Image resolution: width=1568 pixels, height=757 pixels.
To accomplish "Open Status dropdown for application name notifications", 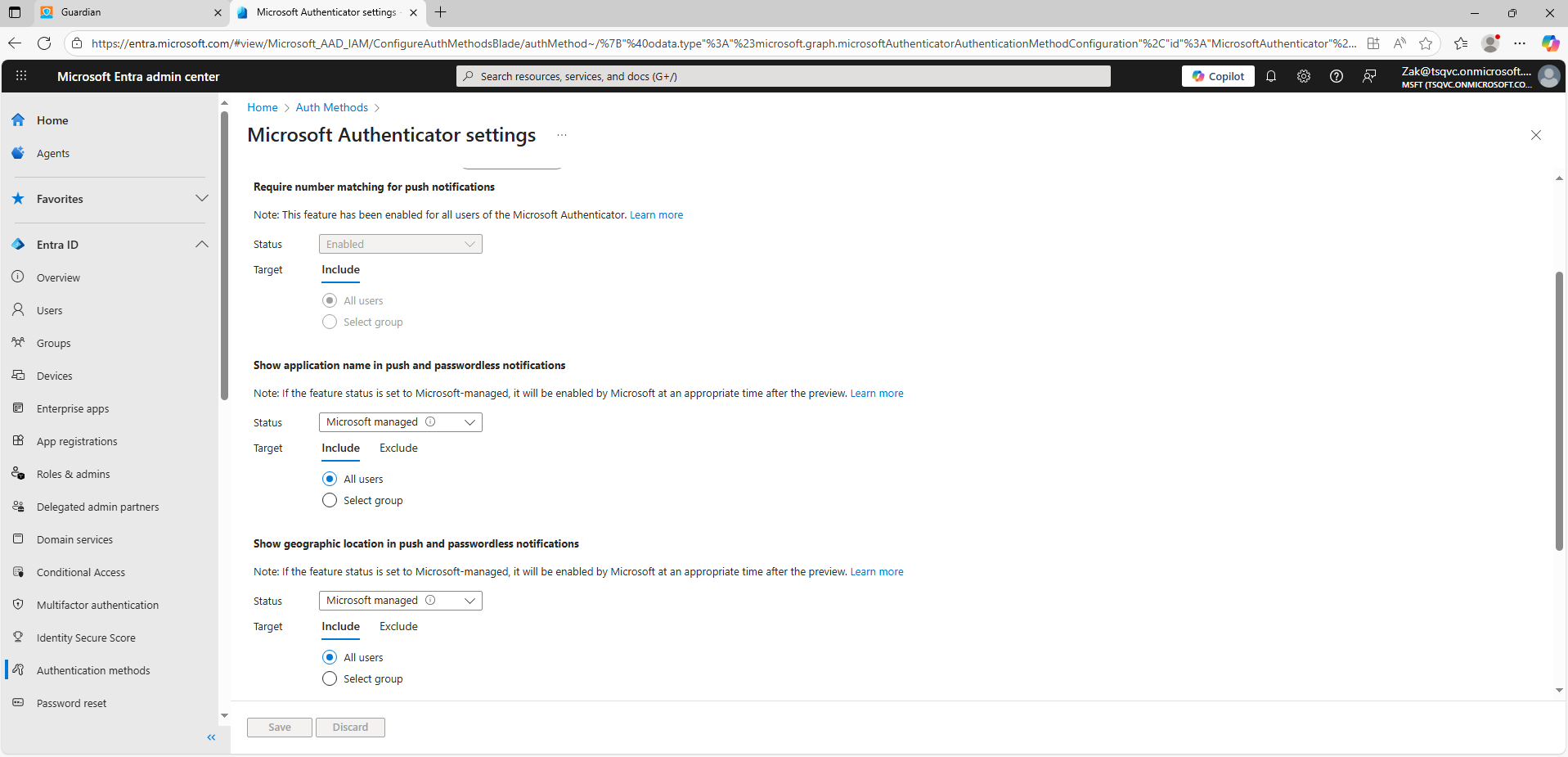I will pos(400,422).
